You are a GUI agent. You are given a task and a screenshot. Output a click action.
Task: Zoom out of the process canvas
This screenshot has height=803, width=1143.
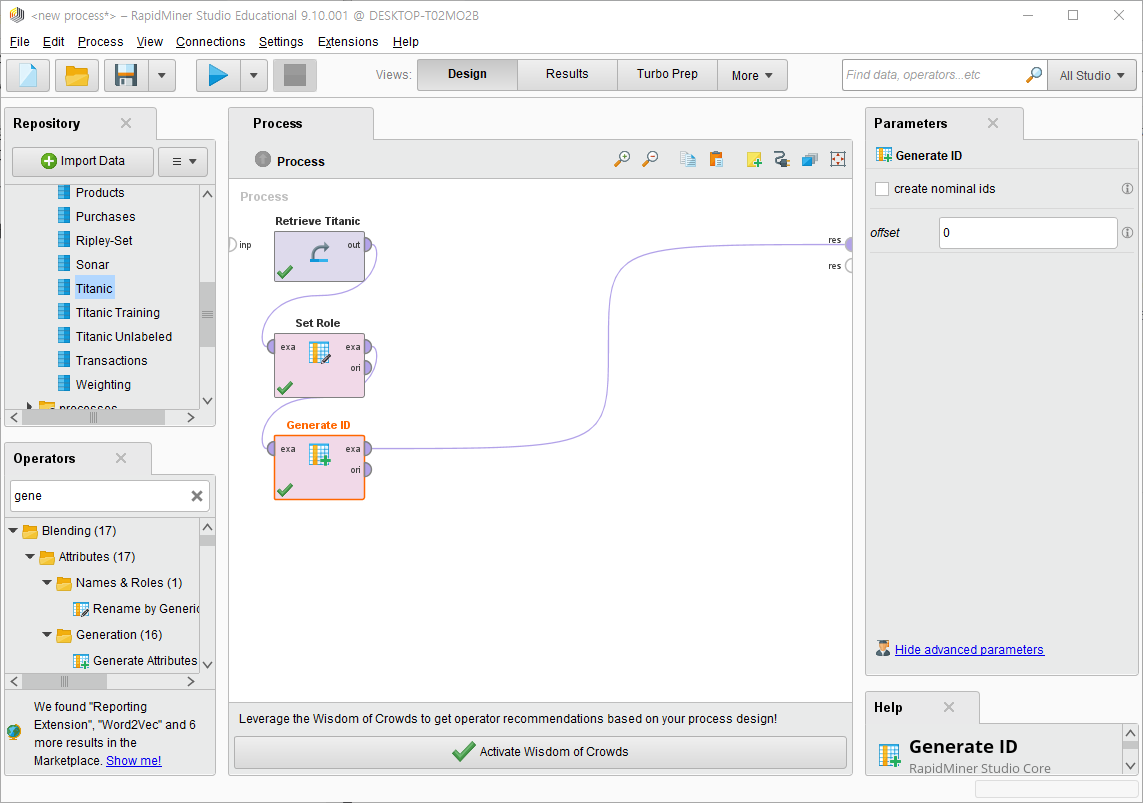(650, 159)
